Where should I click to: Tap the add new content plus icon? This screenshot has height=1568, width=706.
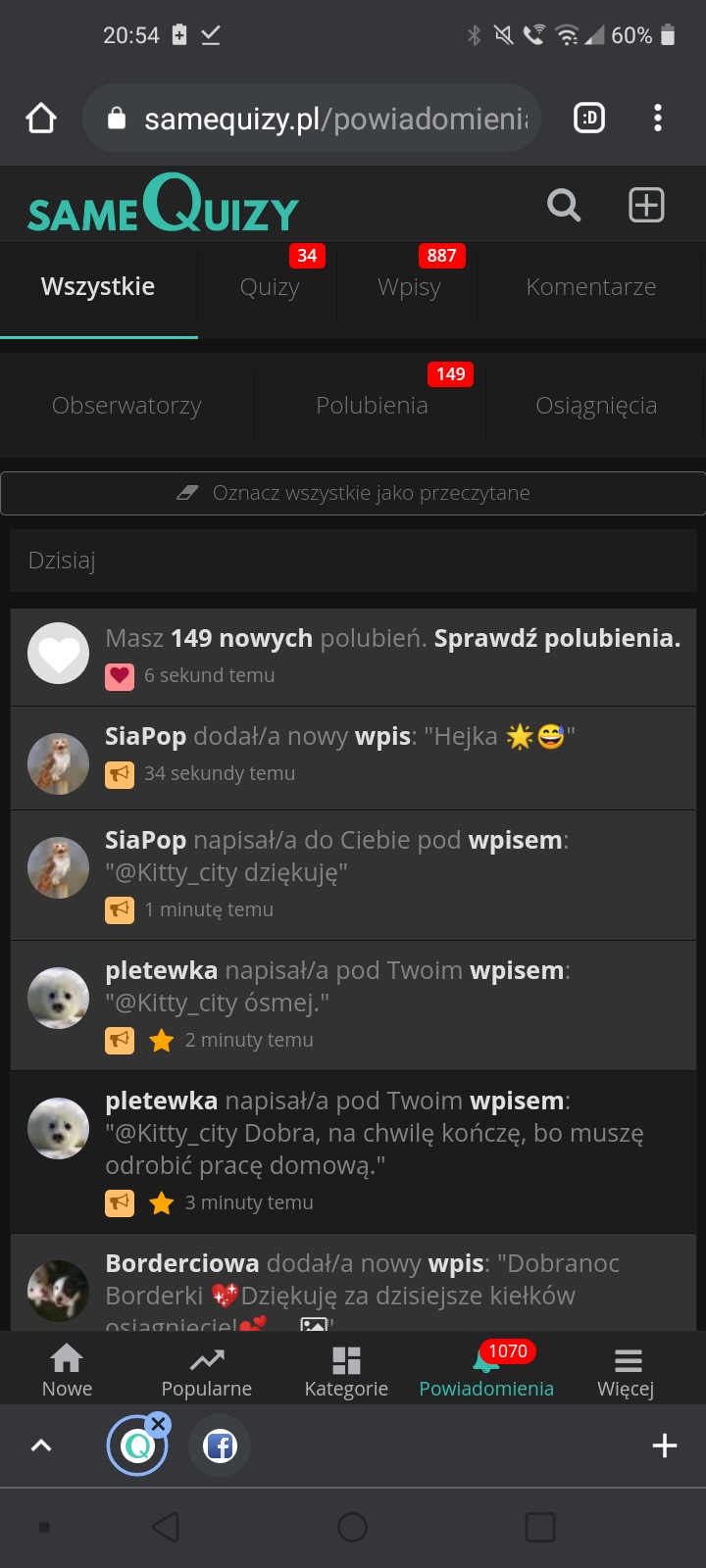(646, 205)
